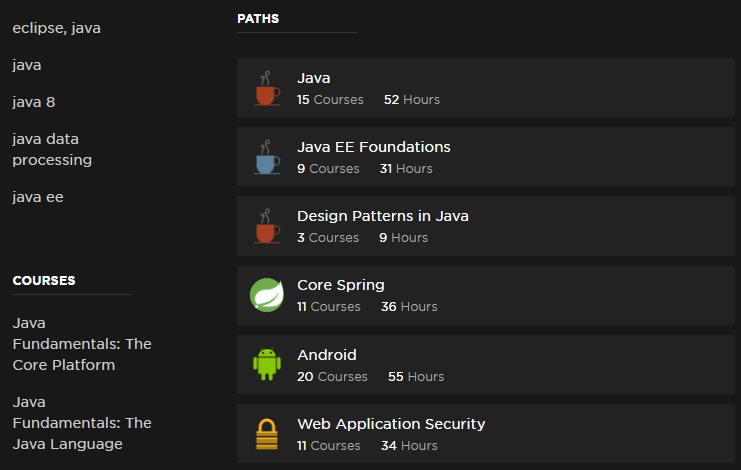
Task: Open the Web Application Security path
Action: click(391, 424)
